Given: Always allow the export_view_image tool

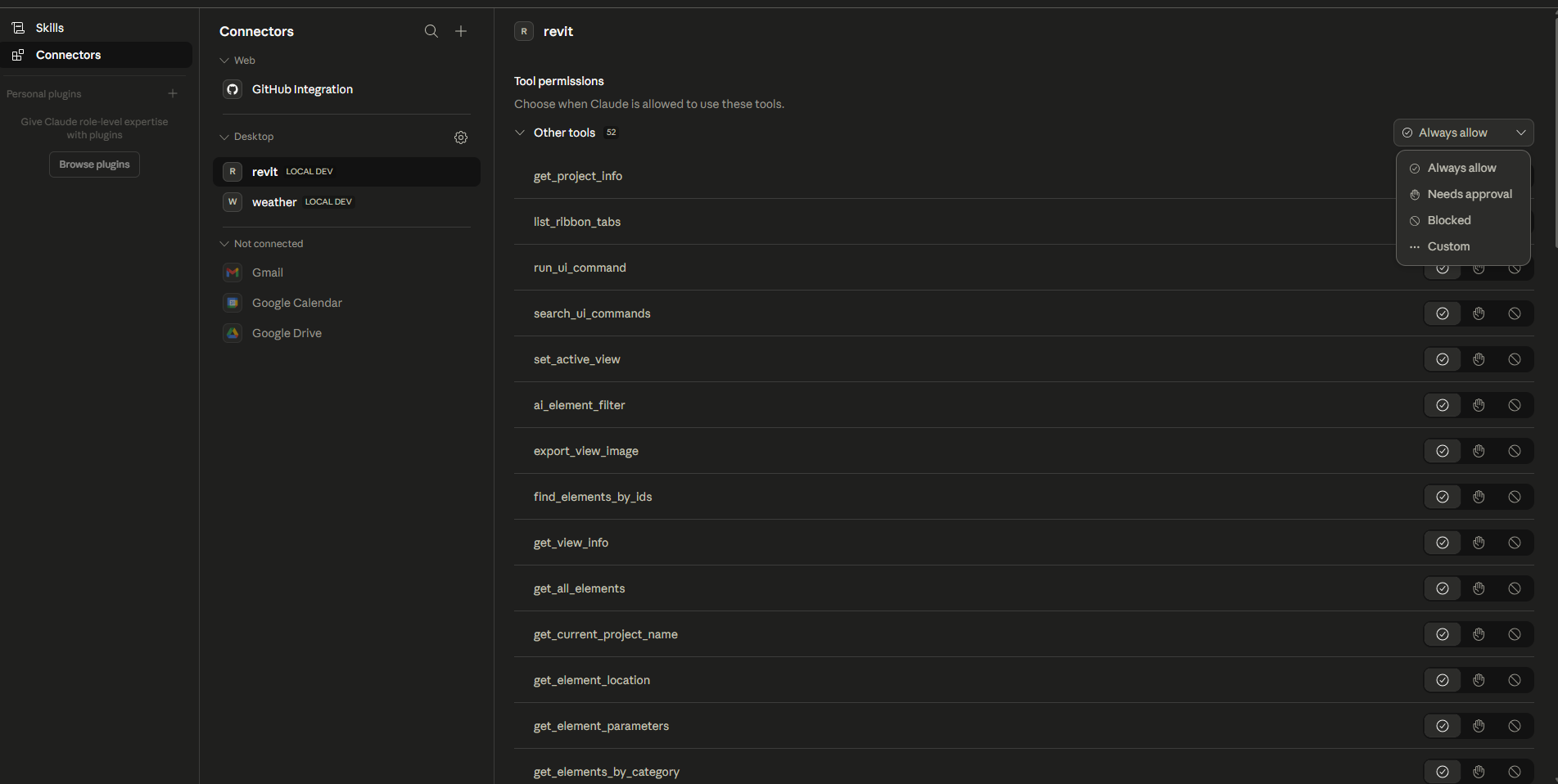Looking at the screenshot, I should tap(1442, 451).
